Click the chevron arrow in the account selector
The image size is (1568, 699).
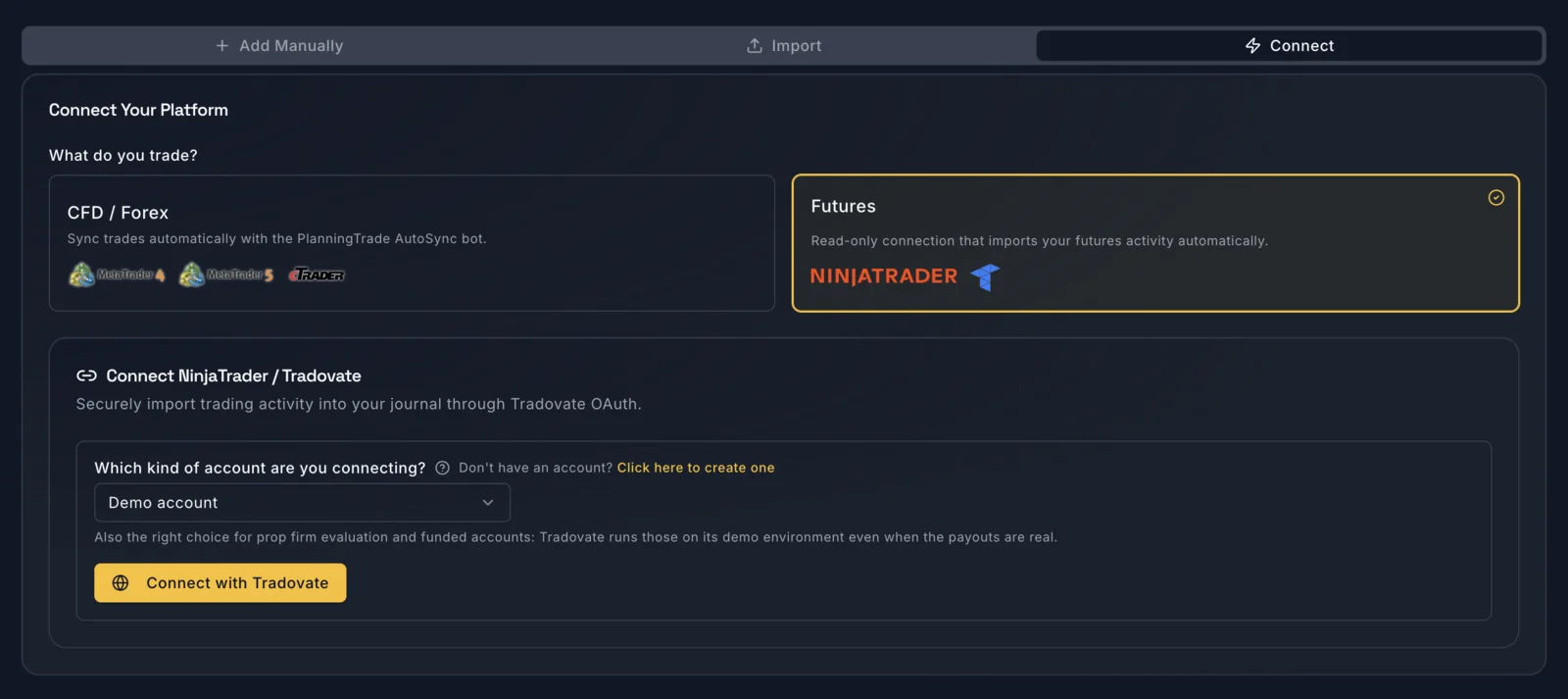(488, 503)
